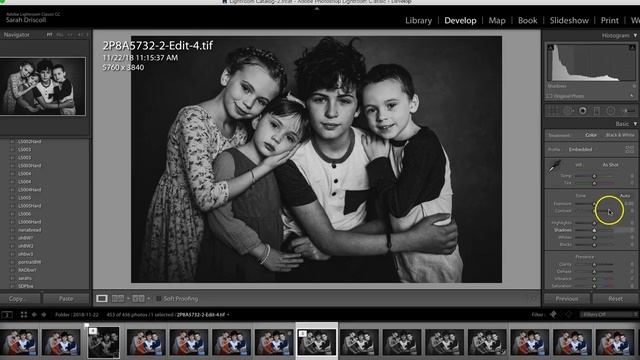Viewport: 640px width, 360px height.
Task: Choose Color treatment
Action: [591, 135]
